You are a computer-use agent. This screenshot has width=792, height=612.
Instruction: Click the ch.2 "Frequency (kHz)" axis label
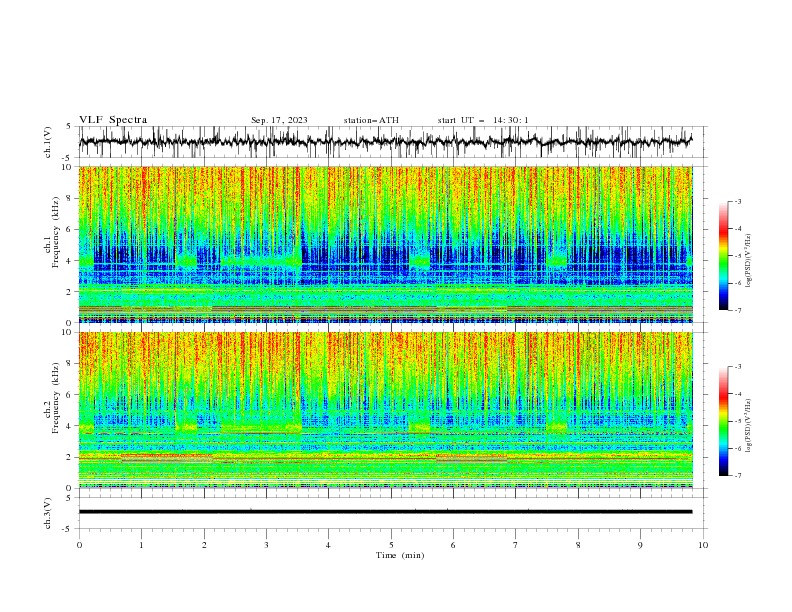click(56, 397)
